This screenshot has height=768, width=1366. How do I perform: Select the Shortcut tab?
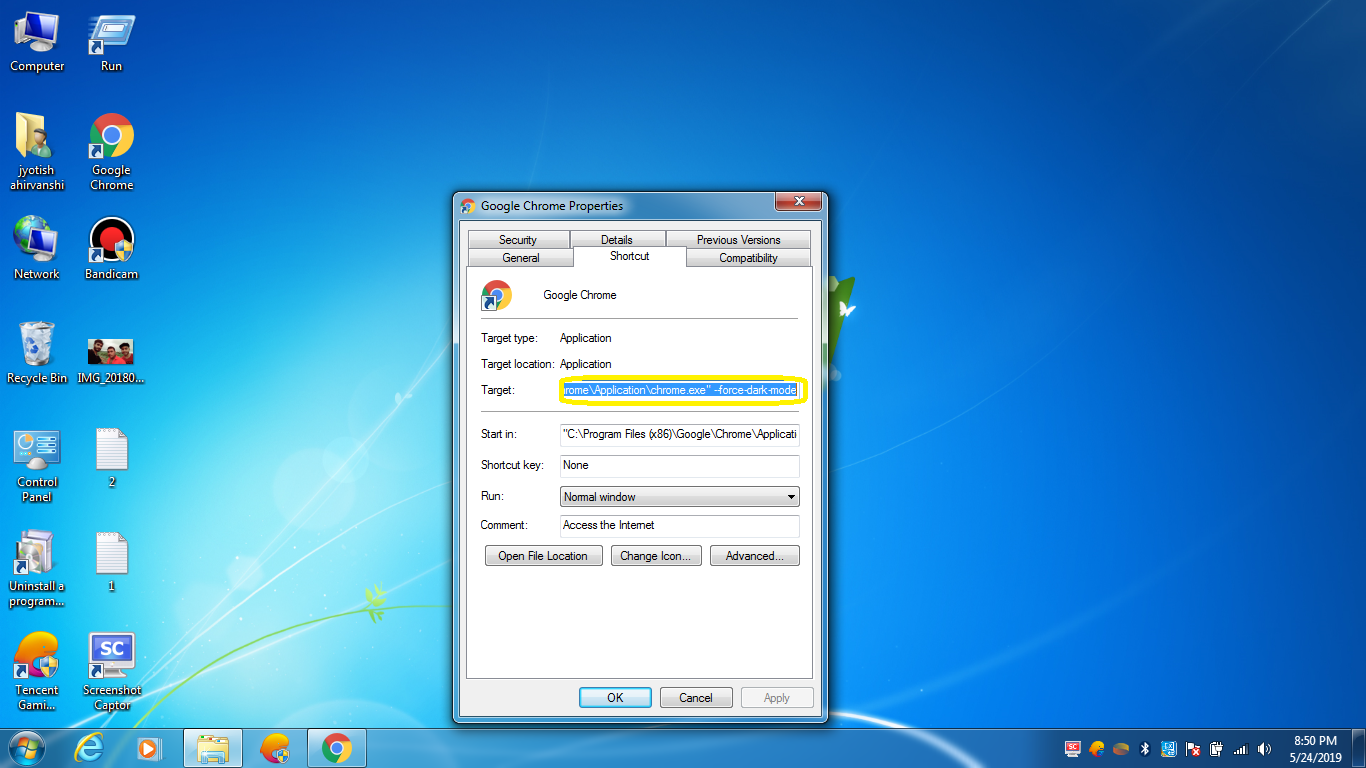click(630, 256)
